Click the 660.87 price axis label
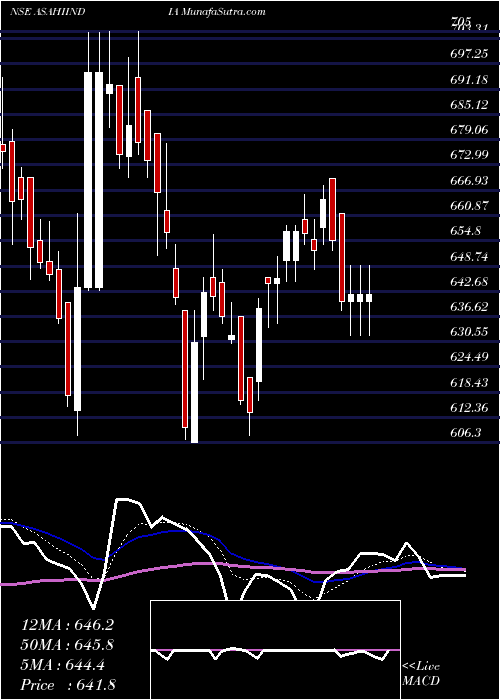Image resolution: width=500 pixels, height=700 pixels. pos(467,206)
